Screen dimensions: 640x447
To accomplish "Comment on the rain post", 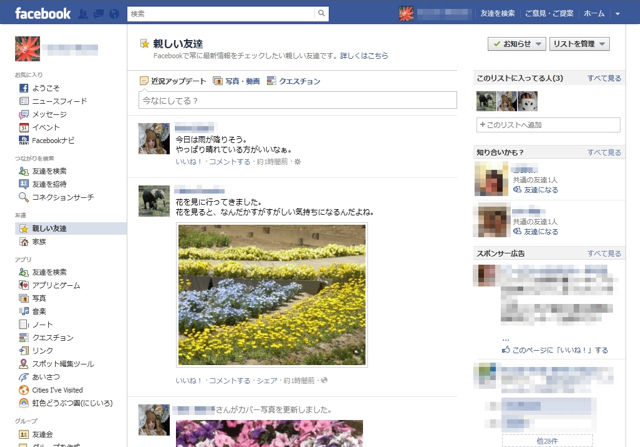I will pyautogui.click(x=230, y=162).
